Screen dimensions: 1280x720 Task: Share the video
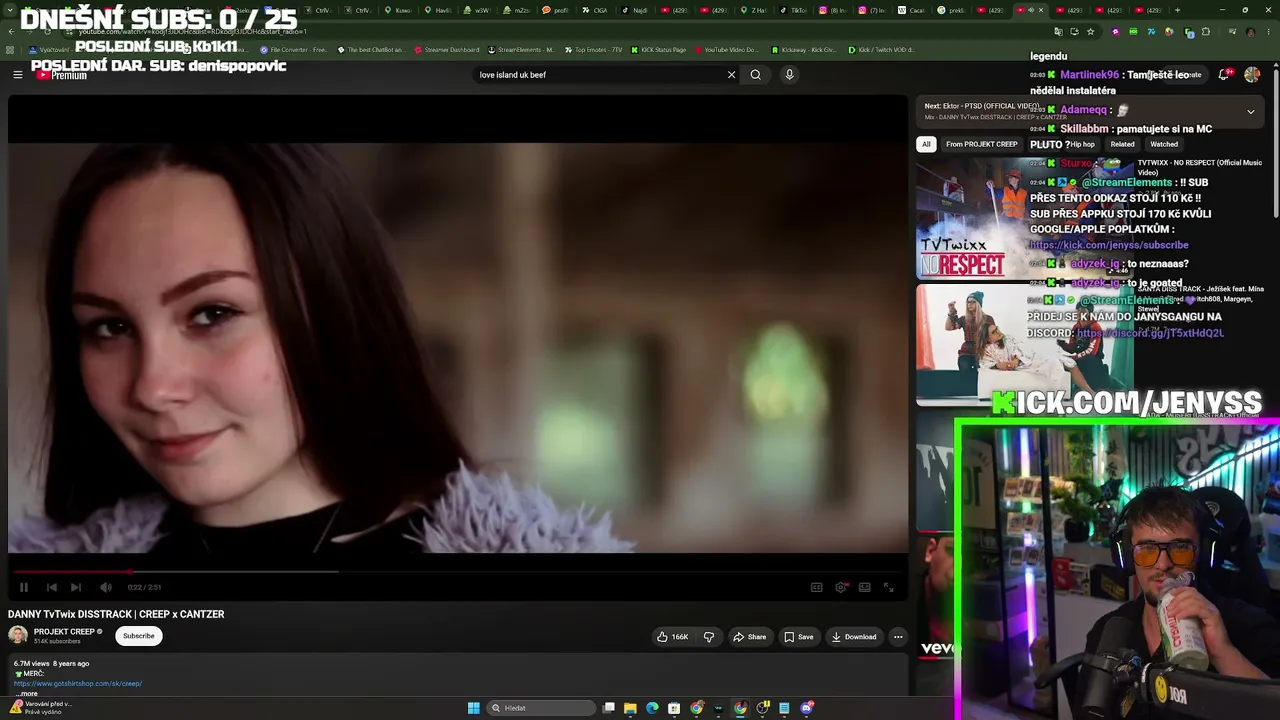click(x=749, y=637)
